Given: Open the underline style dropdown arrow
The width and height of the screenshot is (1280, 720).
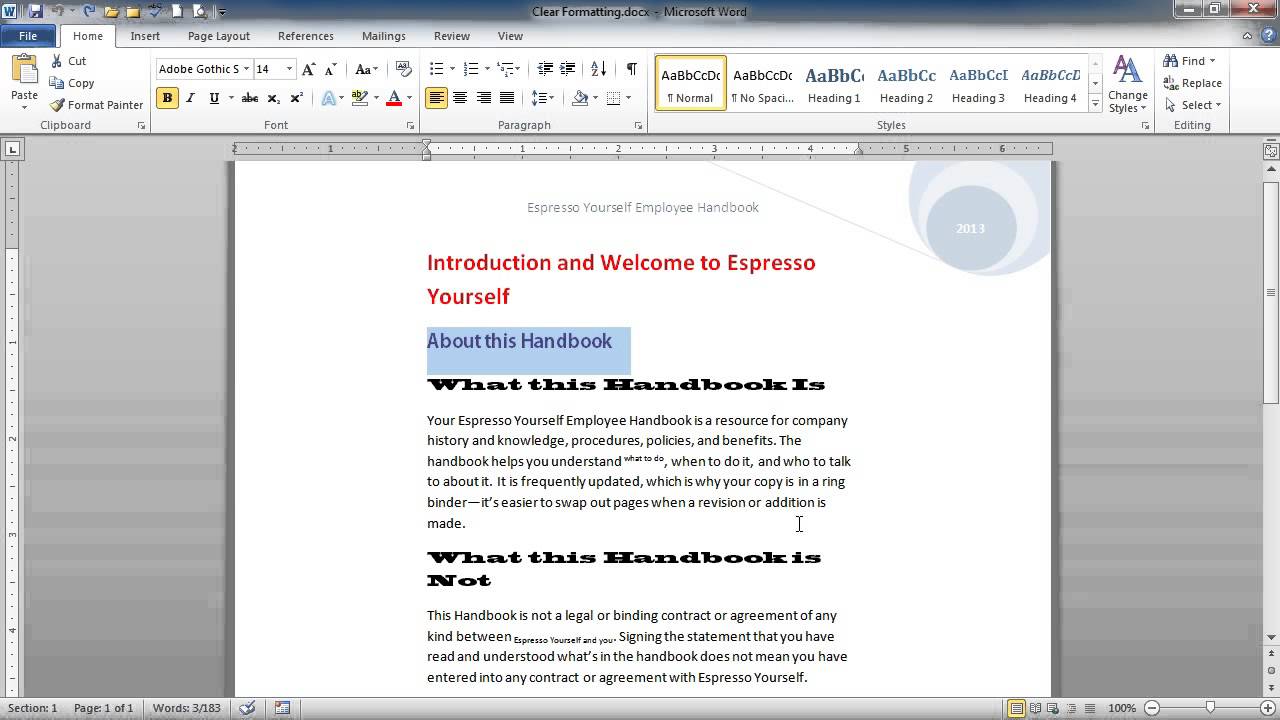Looking at the screenshot, I should tap(230, 98).
